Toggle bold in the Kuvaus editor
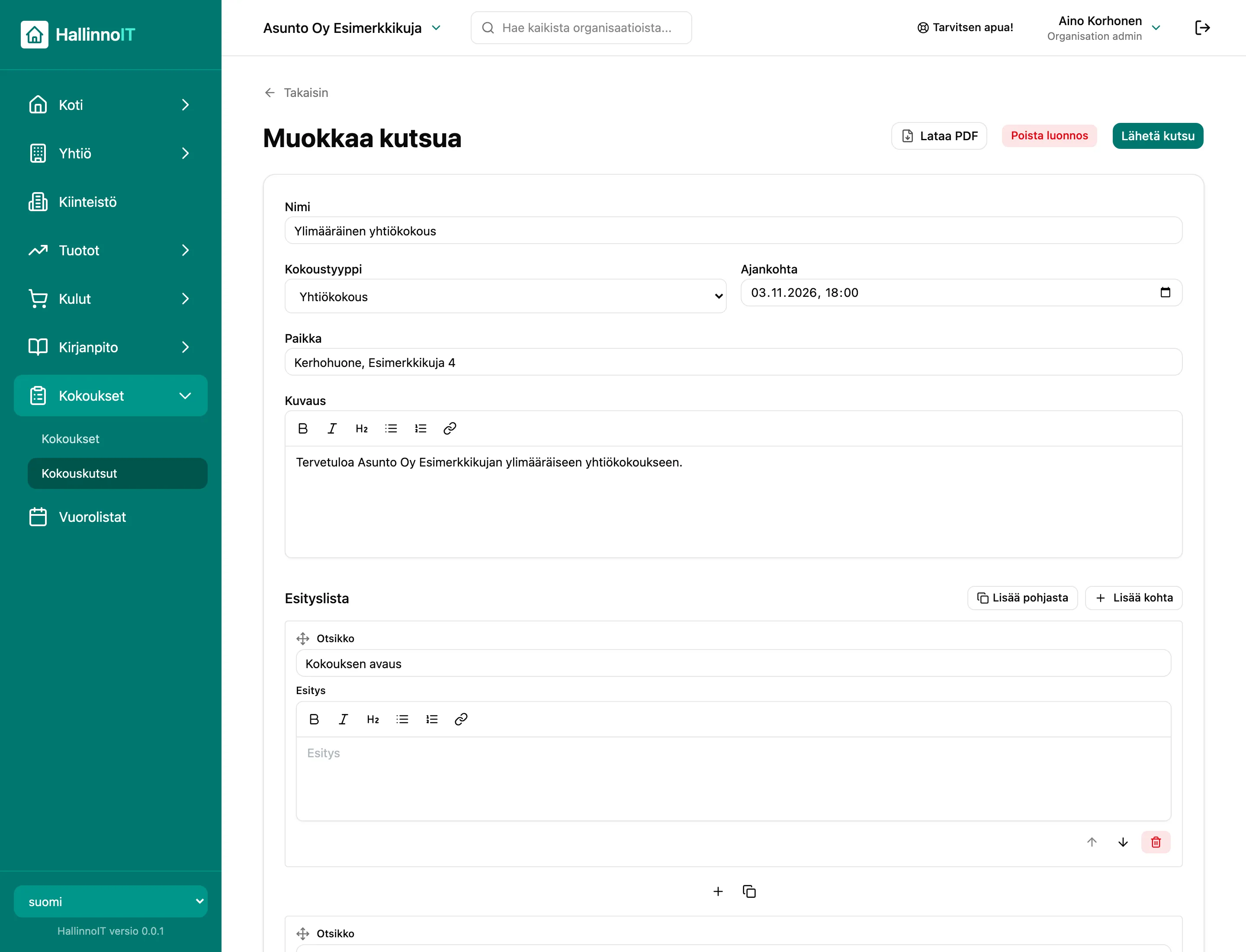 click(302, 428)
